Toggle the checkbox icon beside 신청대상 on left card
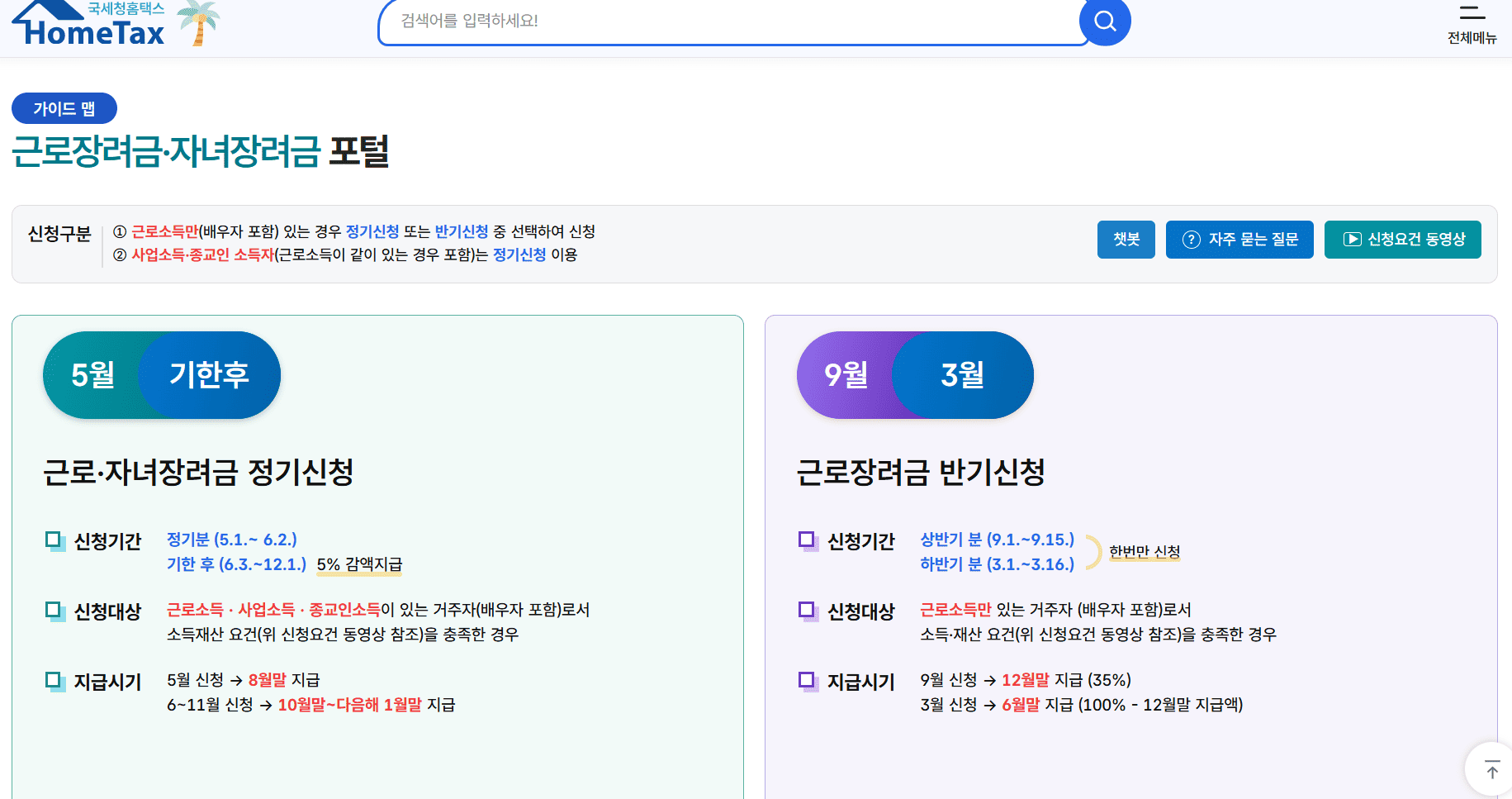The height and width of the screenshot is (799, 1512). click(54, 611)
